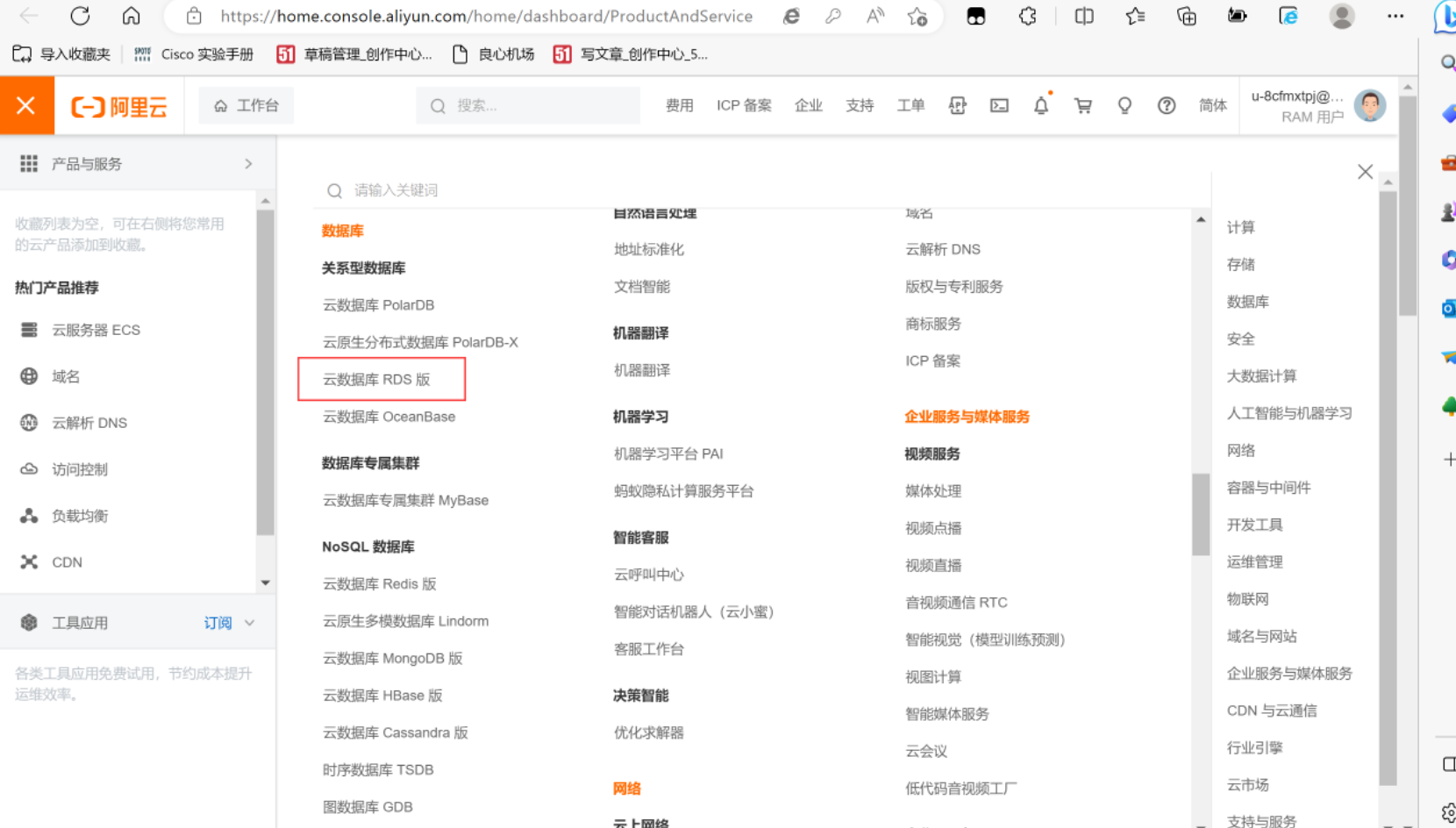Click the browser profile avatar icon
The height and width of the screenshot is (828, 1456).
pos(1342,16)
